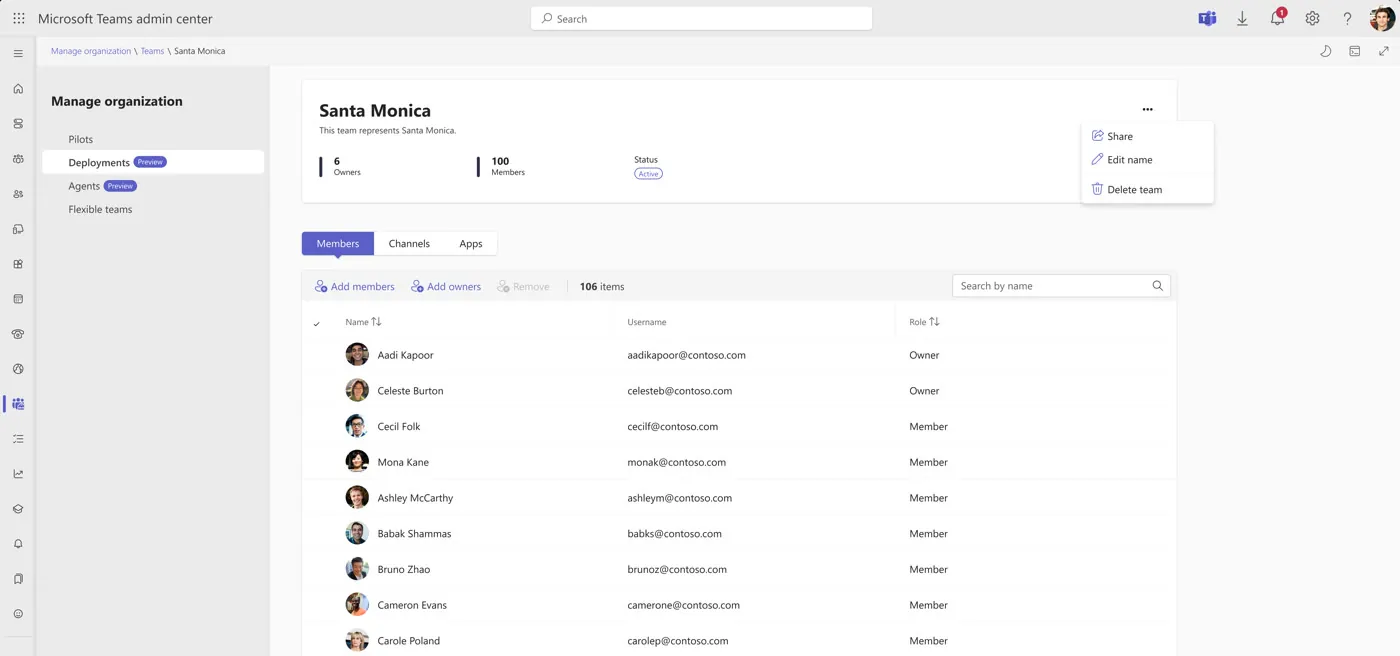This screenshot has width=1400, height=656.
Task: Open the app launcher grid
Action: coord(18,18)
